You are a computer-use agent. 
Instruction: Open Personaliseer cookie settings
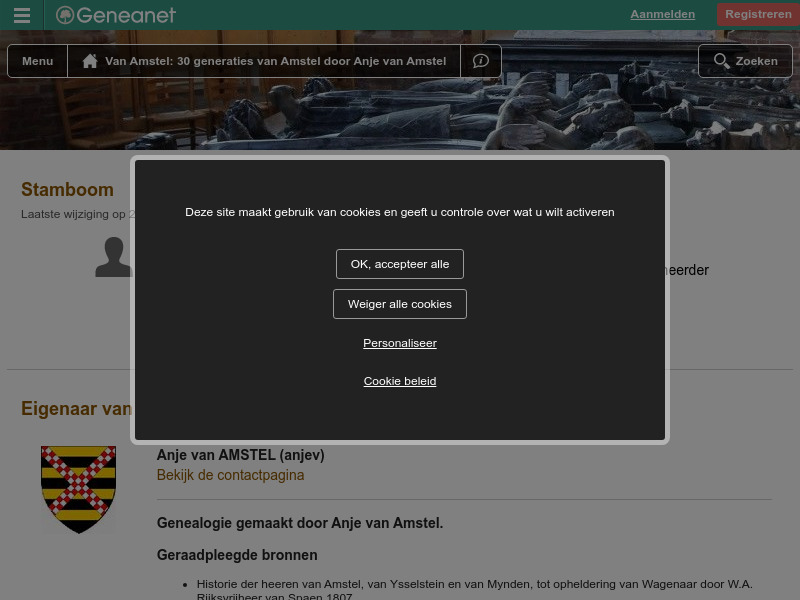(x=400, y=343)
